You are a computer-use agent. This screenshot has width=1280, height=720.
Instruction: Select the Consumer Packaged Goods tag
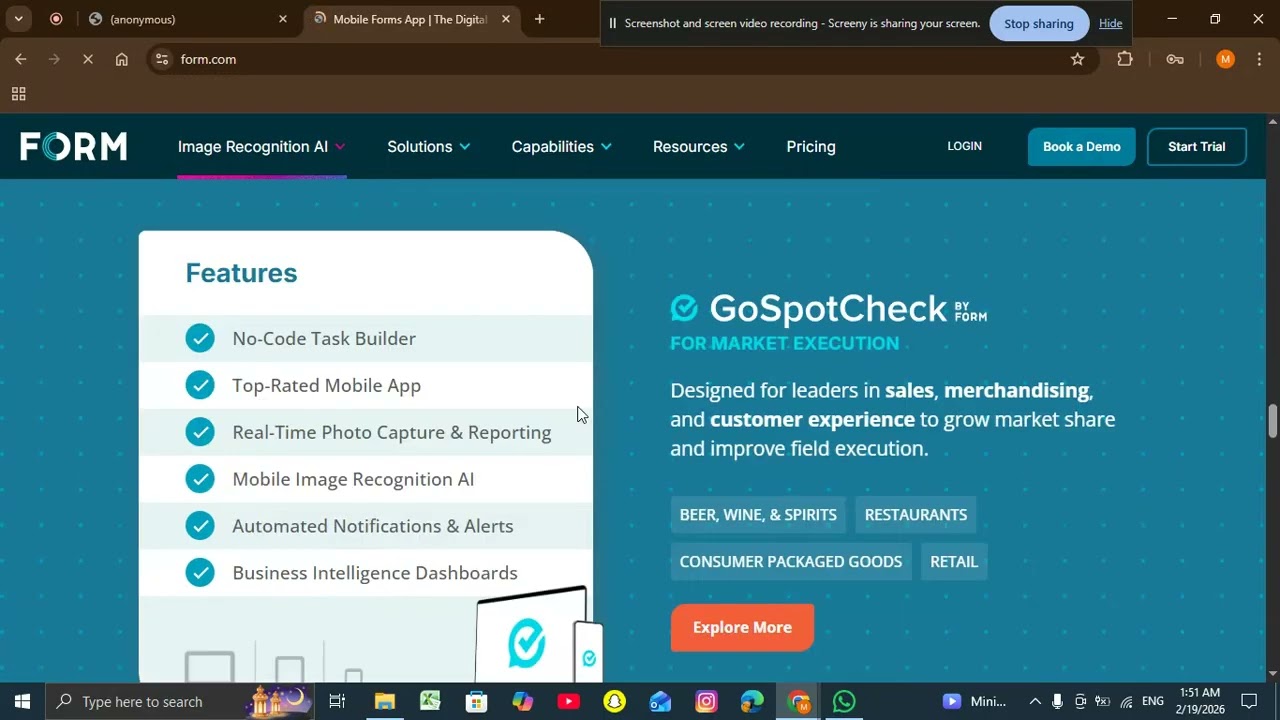791,562
